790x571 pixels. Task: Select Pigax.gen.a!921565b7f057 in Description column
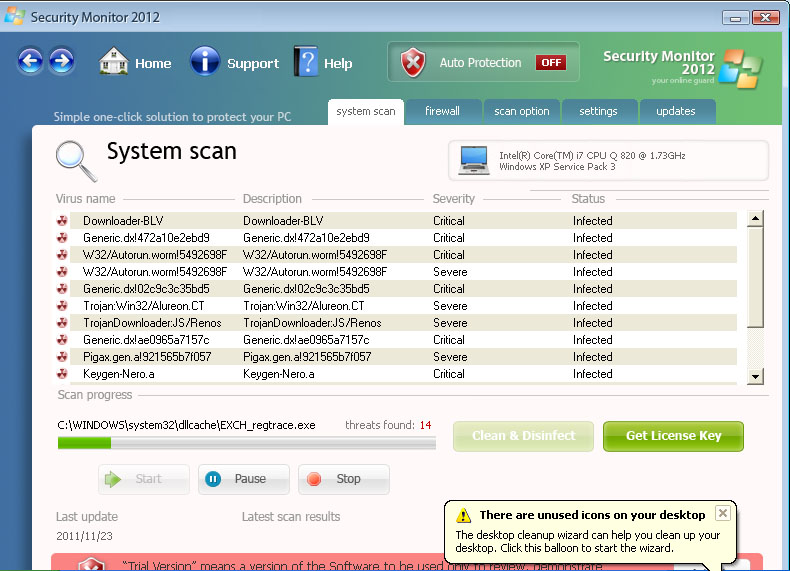click(x=307, y=357)
